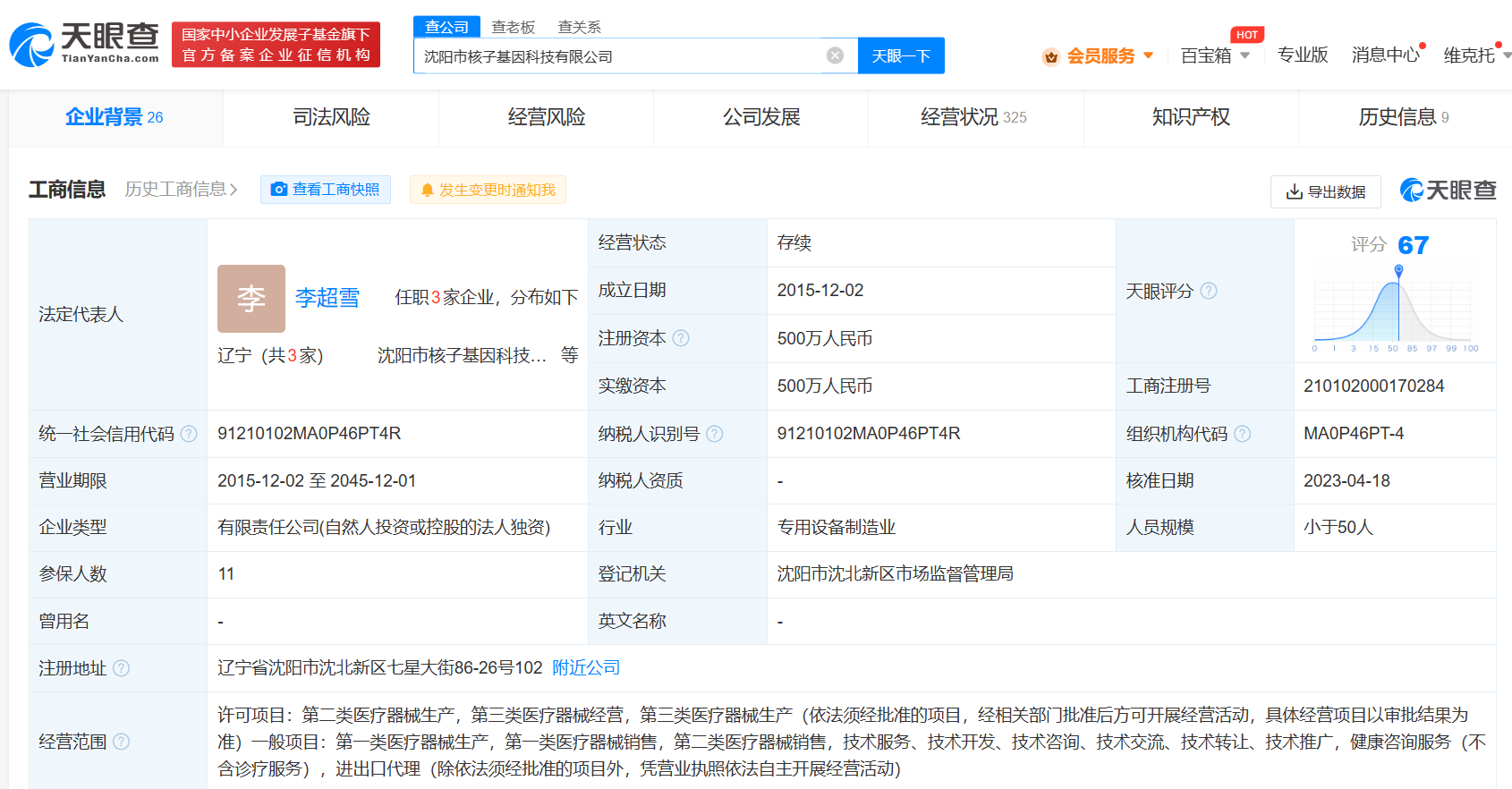Click the 附近公司 link
This screenshot has height=789, width=1512.
586,668
